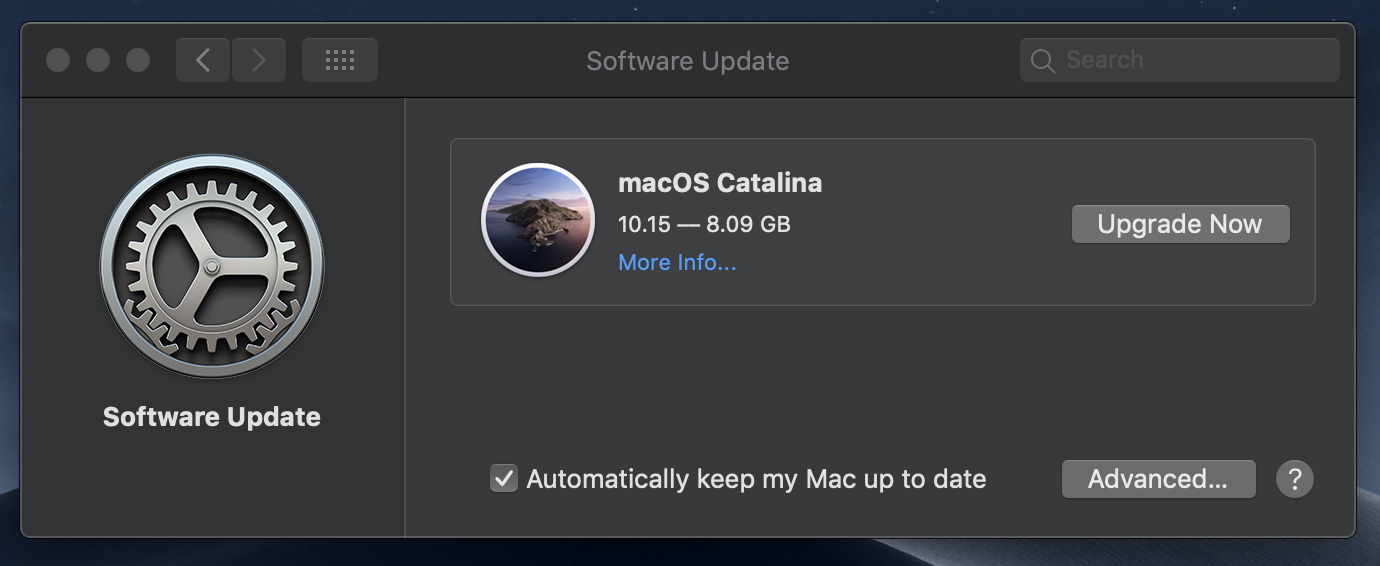Click the macOS Catalina title text
Image resolution: width=1380 pixels, height=566 pixels.
point(720,183)
